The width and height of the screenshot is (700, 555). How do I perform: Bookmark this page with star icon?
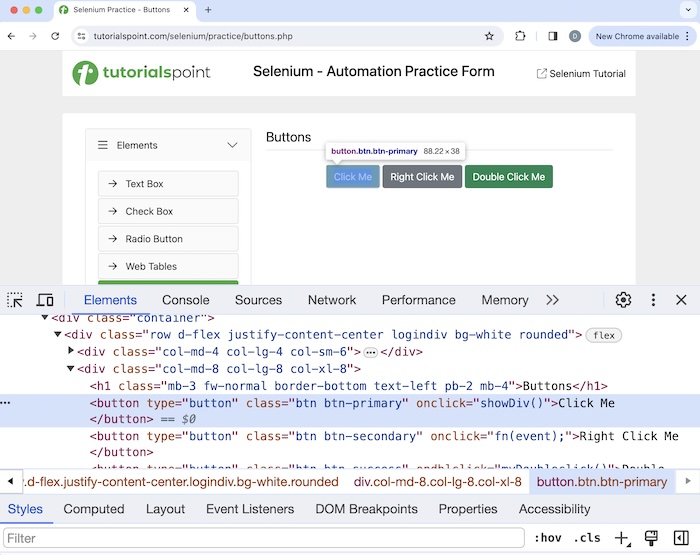tap(489, 36)
